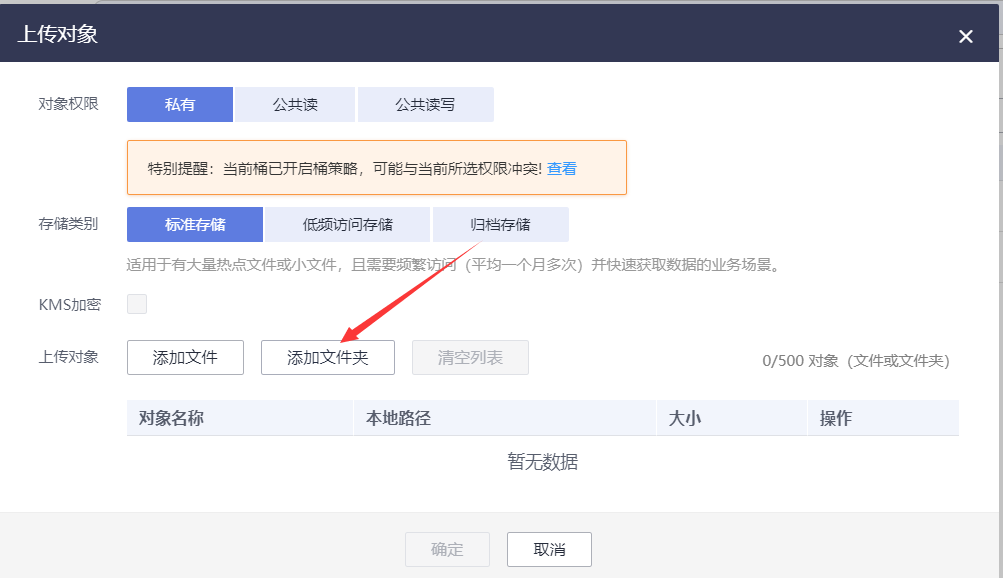
Task: Click 添加文件夹 to add a folder
Action: coord(328,357)
